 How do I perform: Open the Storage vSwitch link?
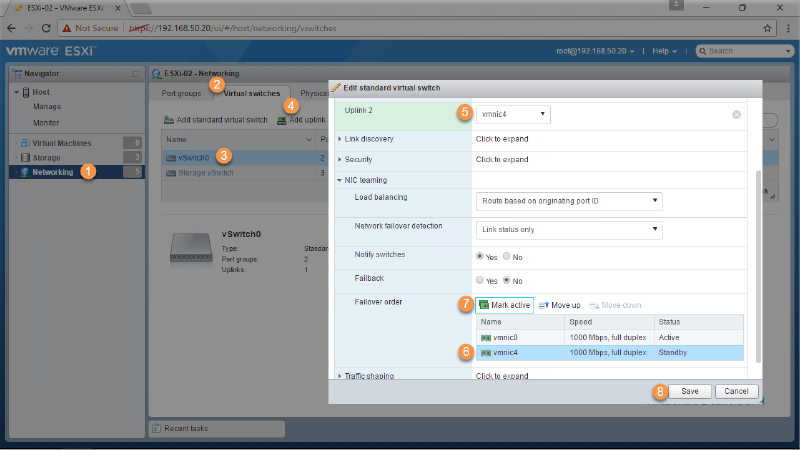click(x=206, y=173)
